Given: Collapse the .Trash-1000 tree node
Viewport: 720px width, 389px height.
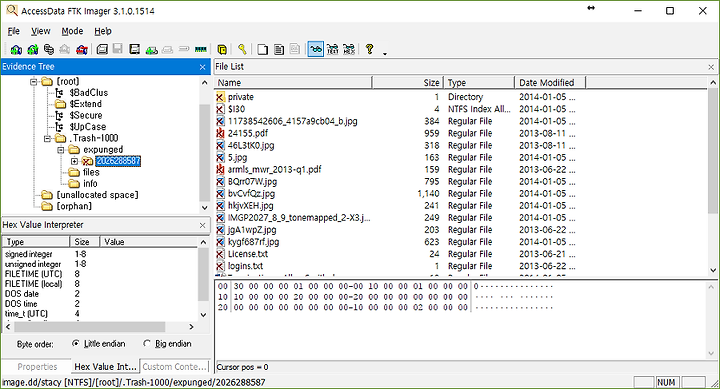Looking at the screenshot, I should 47,138.
